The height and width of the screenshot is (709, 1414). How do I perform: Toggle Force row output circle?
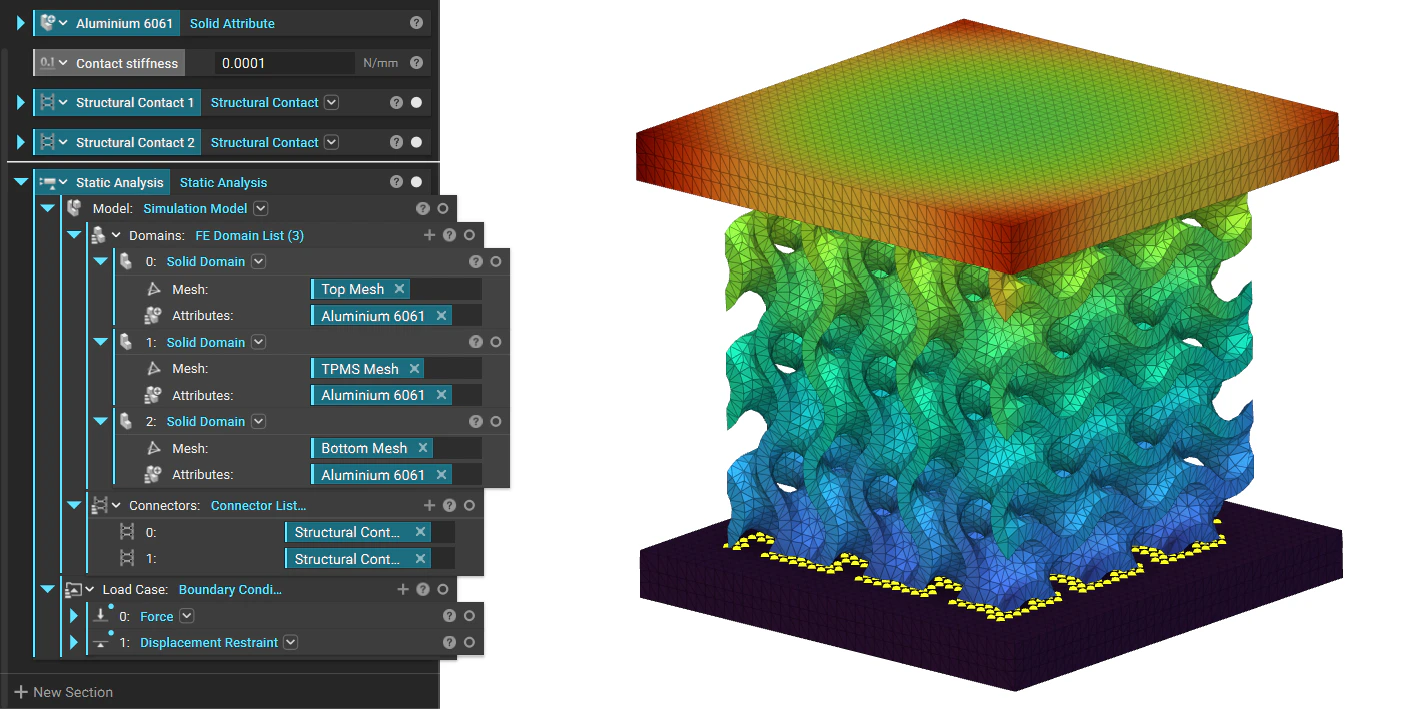(469, 616)
